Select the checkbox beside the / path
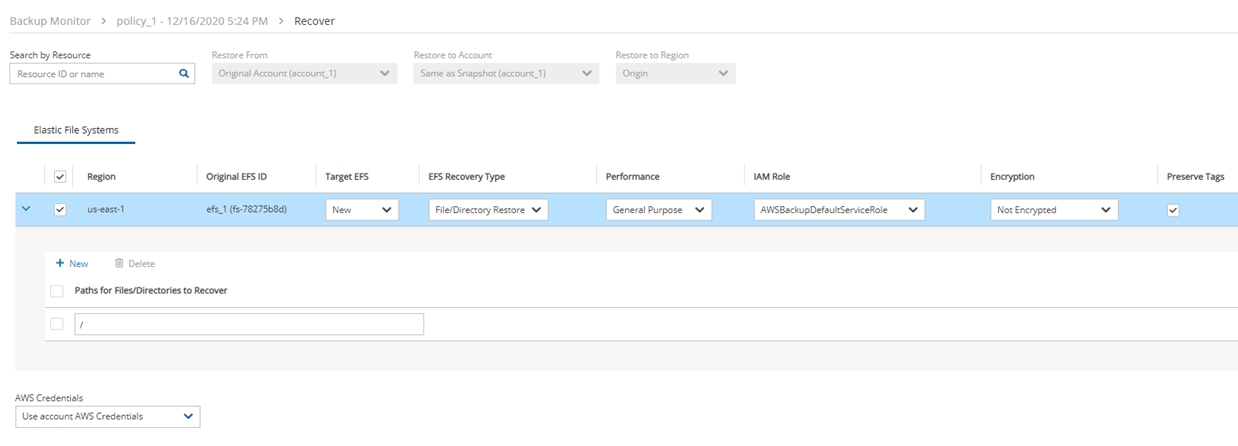This screenshot has width=1238, height=446. point(57,324)
